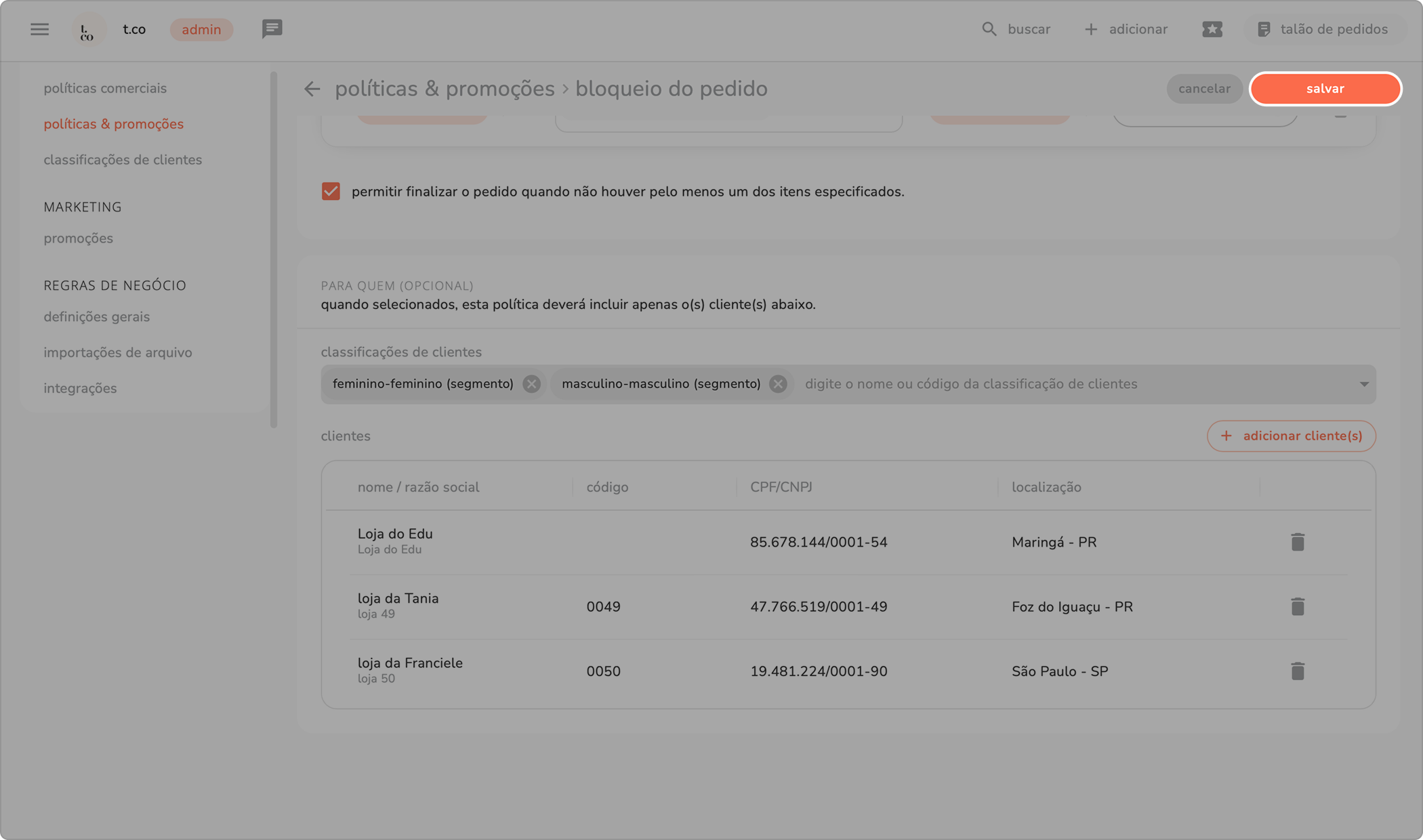Click the chat messages icon

click(272, 29)
